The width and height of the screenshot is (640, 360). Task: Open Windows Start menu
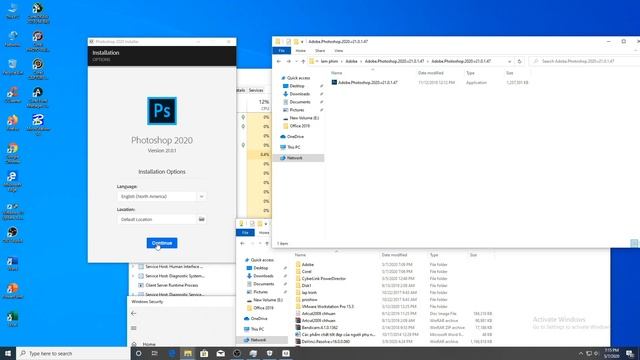coord(8,353)
